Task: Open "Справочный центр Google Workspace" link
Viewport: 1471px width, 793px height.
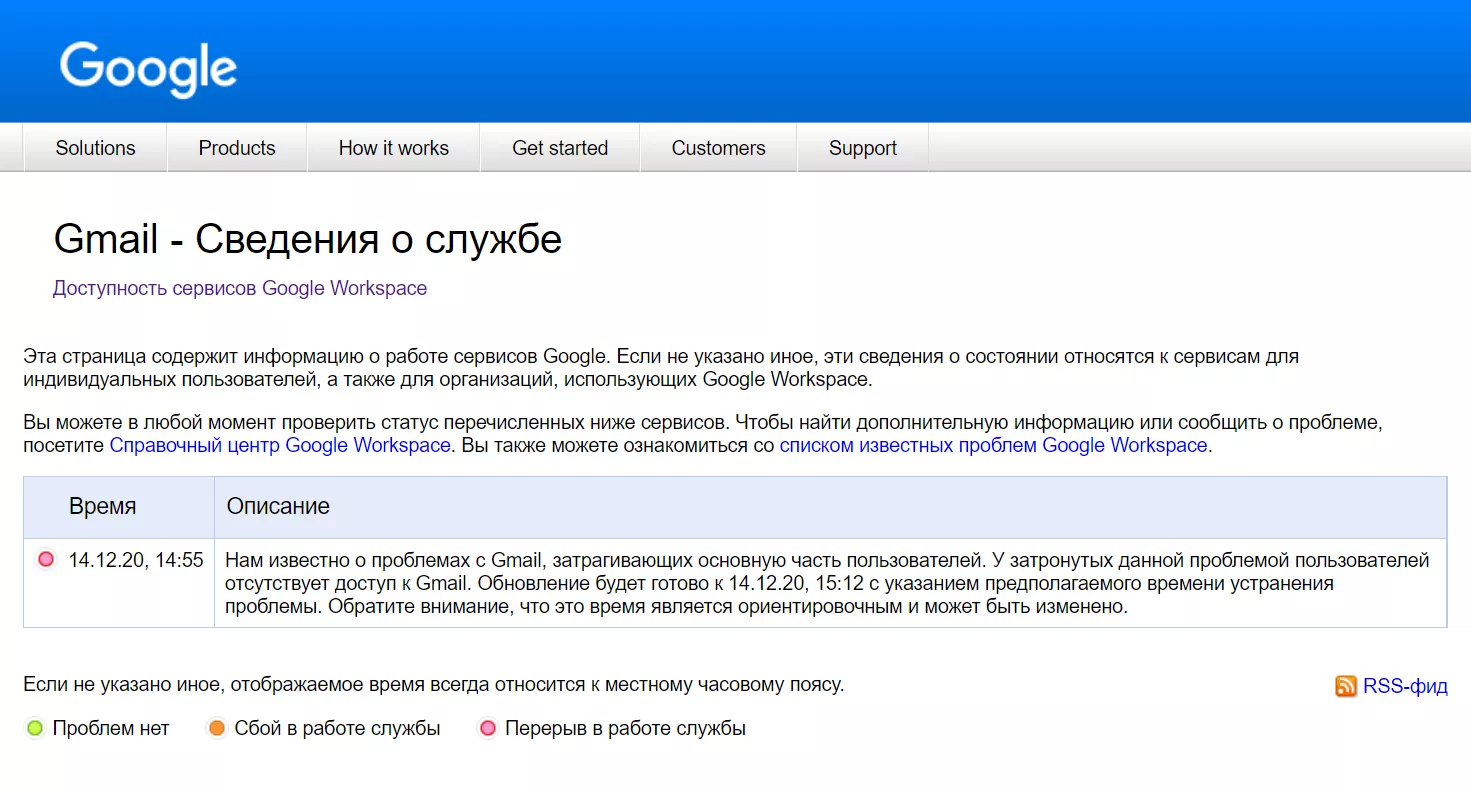Action: coord(280,445)
